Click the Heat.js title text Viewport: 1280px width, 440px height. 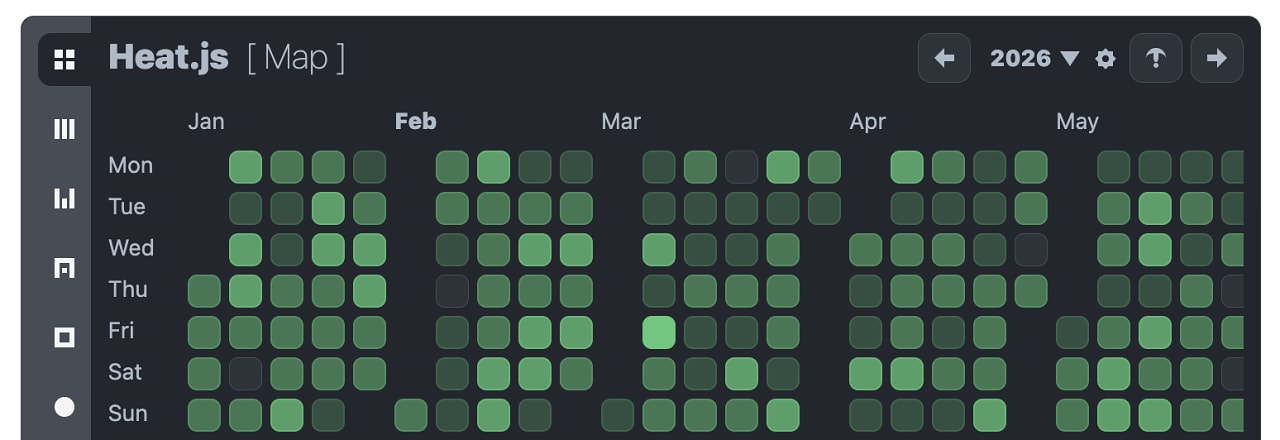(168, 57)
